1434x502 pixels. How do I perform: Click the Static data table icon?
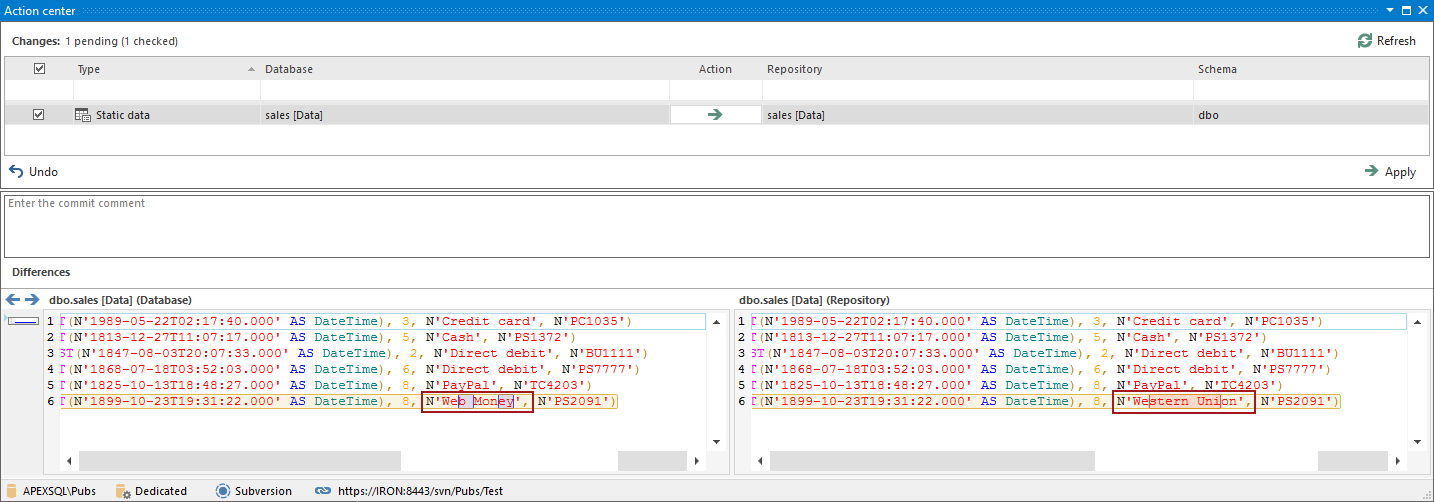point(83,115)
